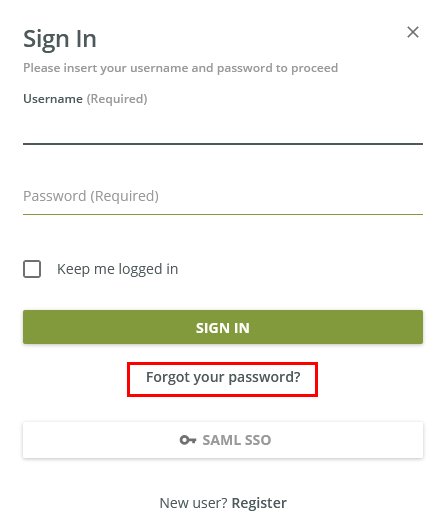
Task: Click the green SIGN IN button
Action: [x=223, y=327]
